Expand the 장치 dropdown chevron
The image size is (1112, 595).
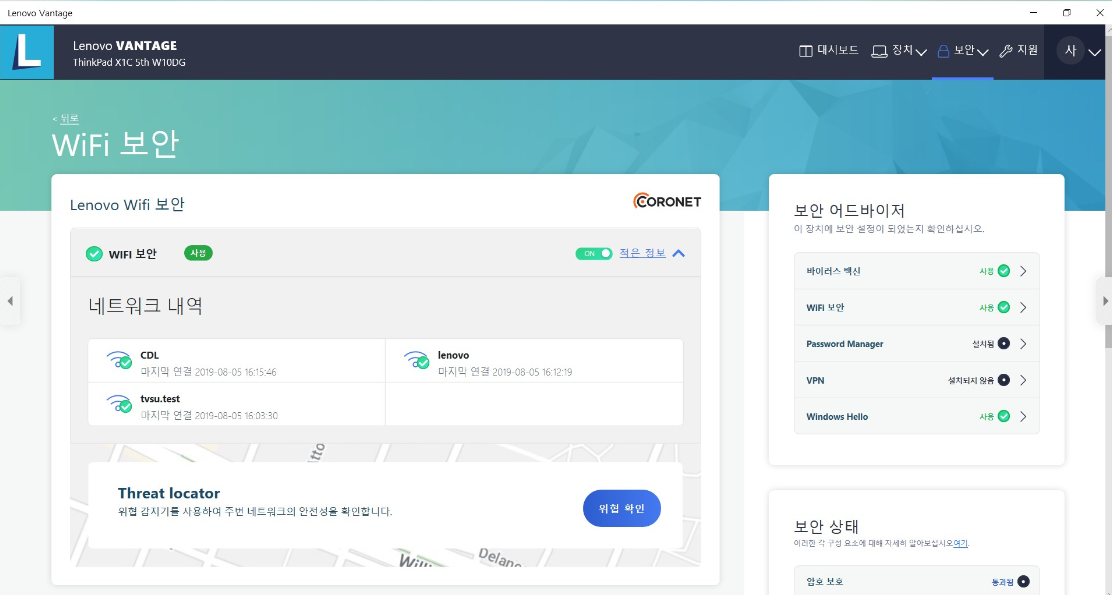[921, 52]
